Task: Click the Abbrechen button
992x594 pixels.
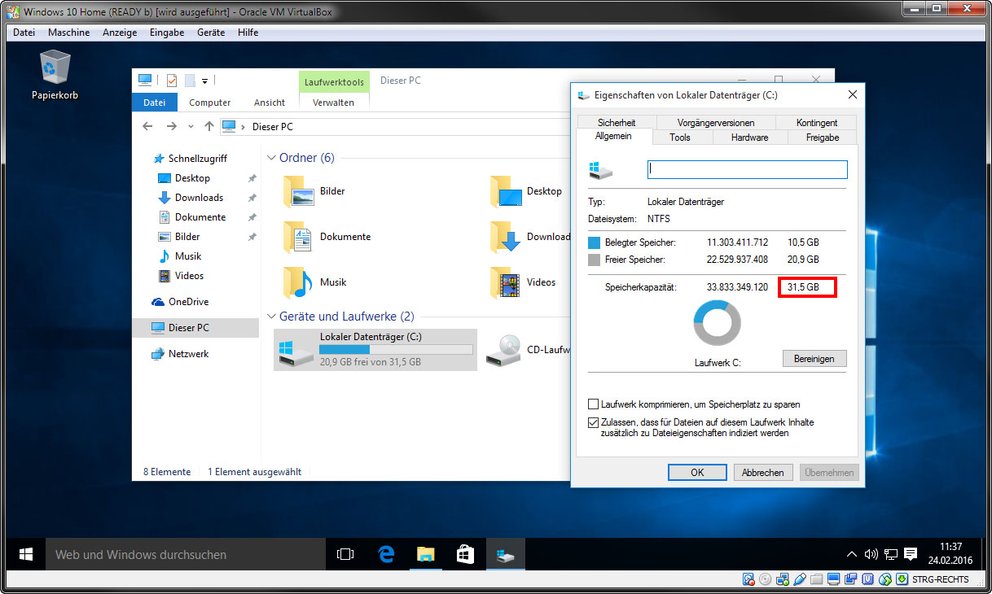Action: (762, 473)
